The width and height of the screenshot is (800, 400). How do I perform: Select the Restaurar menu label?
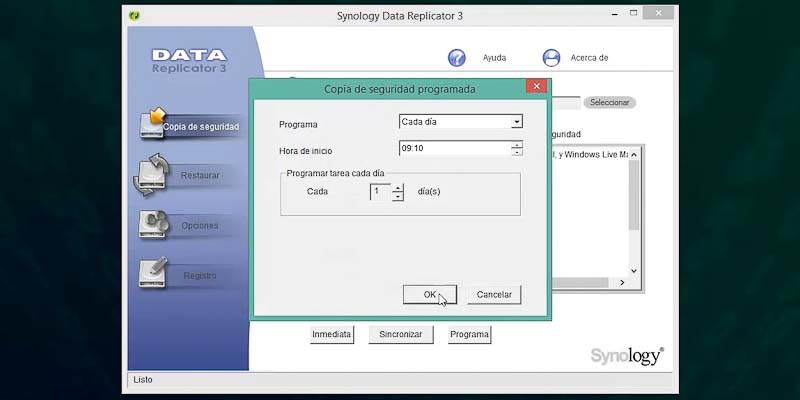click(200, 176)
